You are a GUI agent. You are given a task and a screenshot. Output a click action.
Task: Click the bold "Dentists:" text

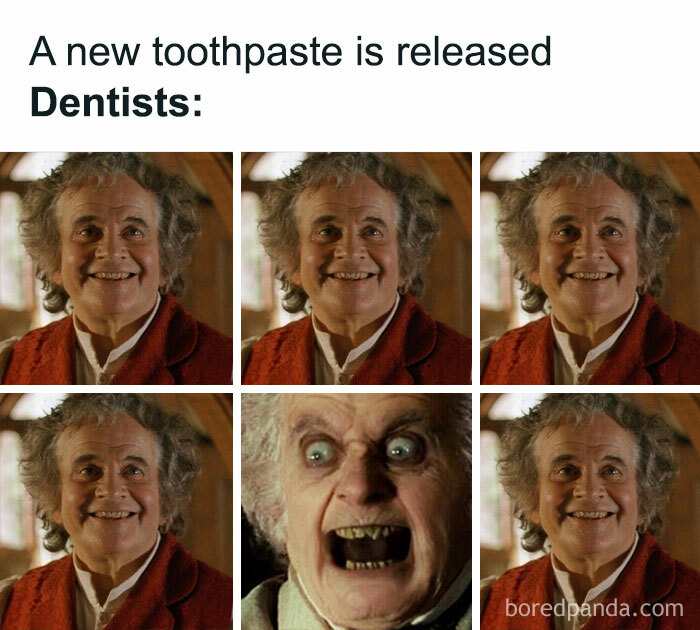[116, 103]
